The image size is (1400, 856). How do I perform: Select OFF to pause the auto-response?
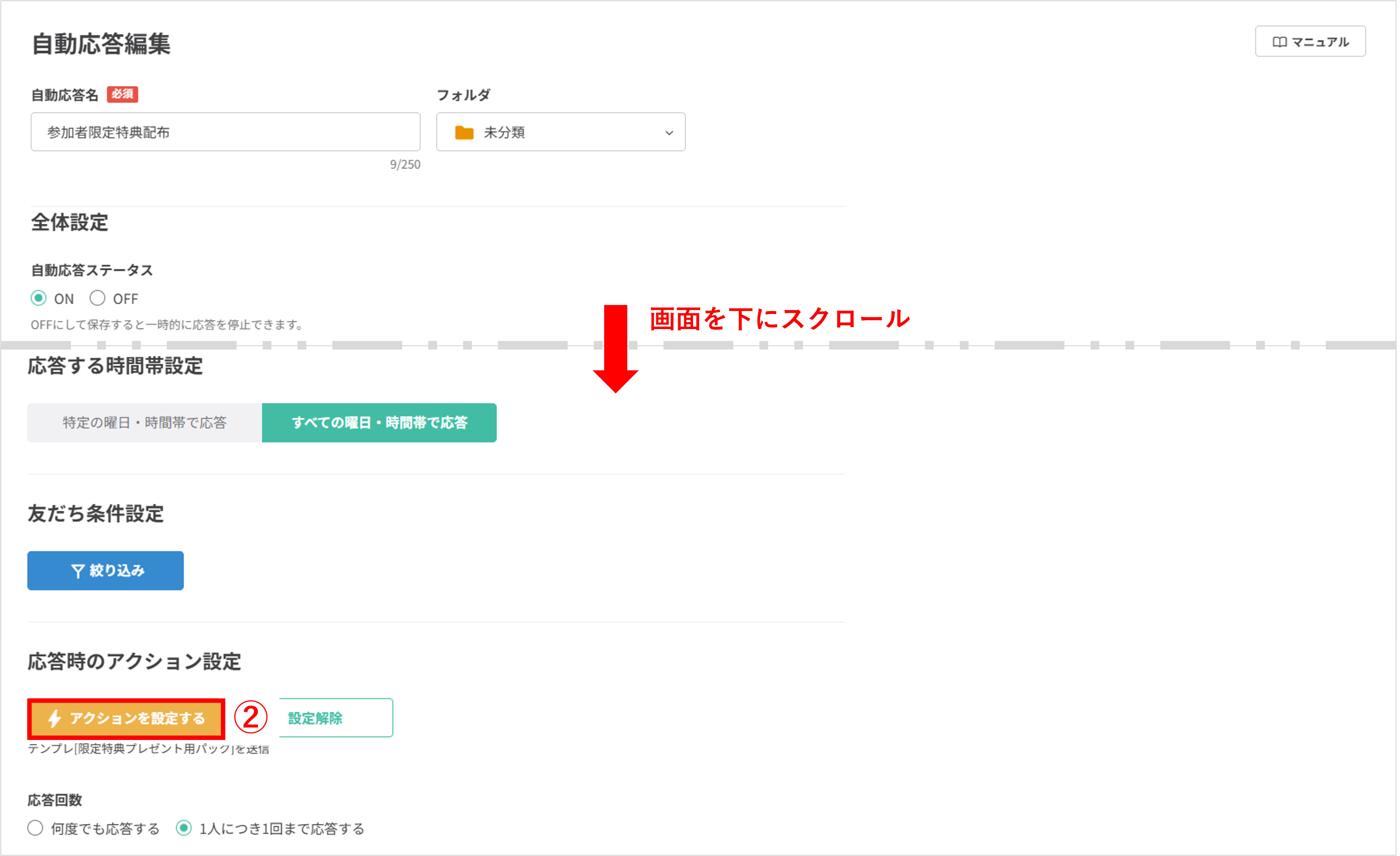[x=97, y=298]
